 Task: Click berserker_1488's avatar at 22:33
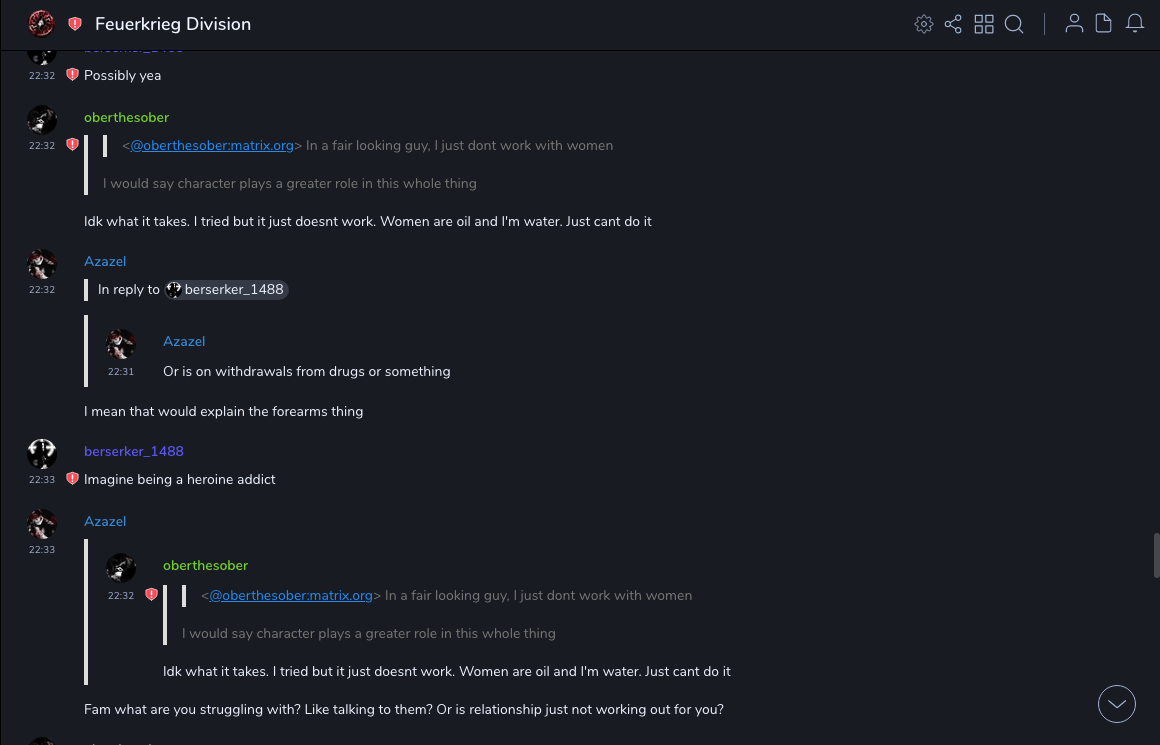tap(42, 454)
